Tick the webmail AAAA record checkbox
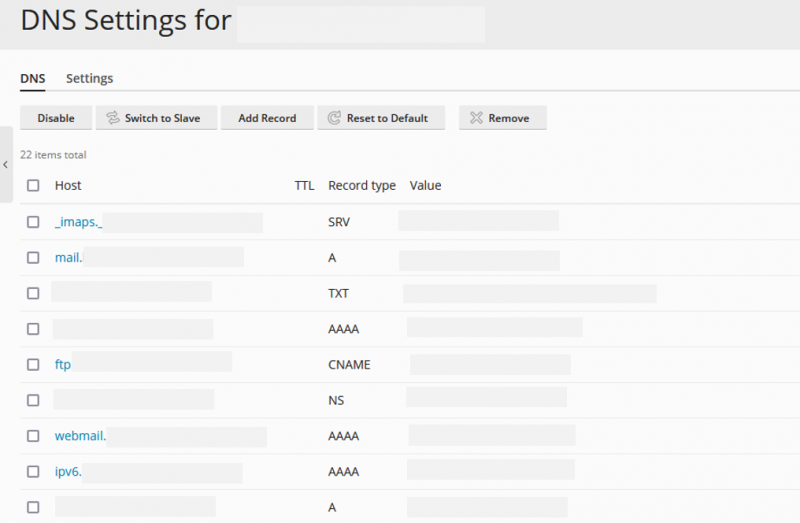Viewport: 800px width, 523px height. [33, 436]
